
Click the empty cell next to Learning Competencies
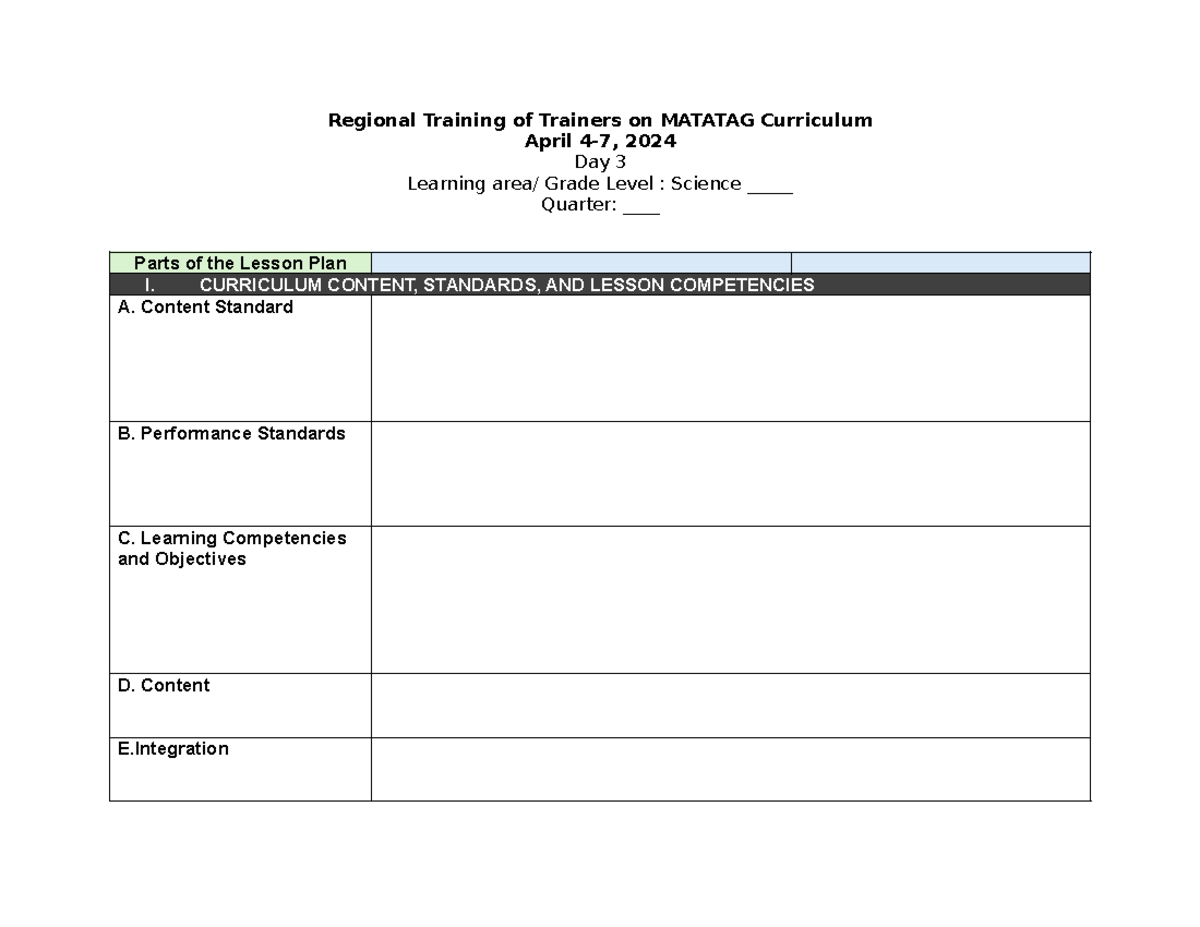730,595
